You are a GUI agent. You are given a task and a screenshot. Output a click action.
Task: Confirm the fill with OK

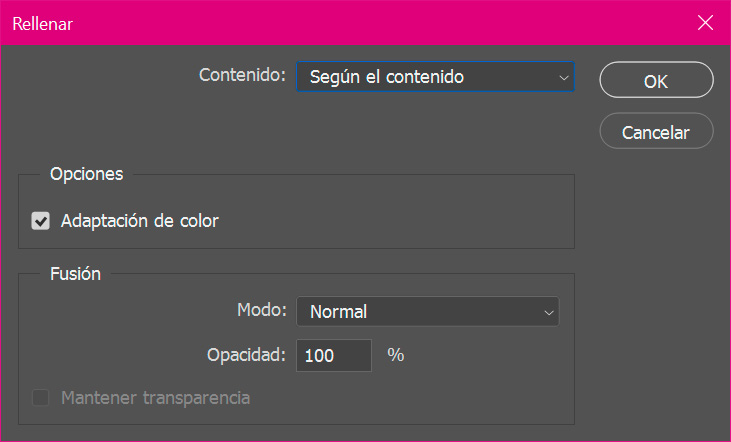656,80
